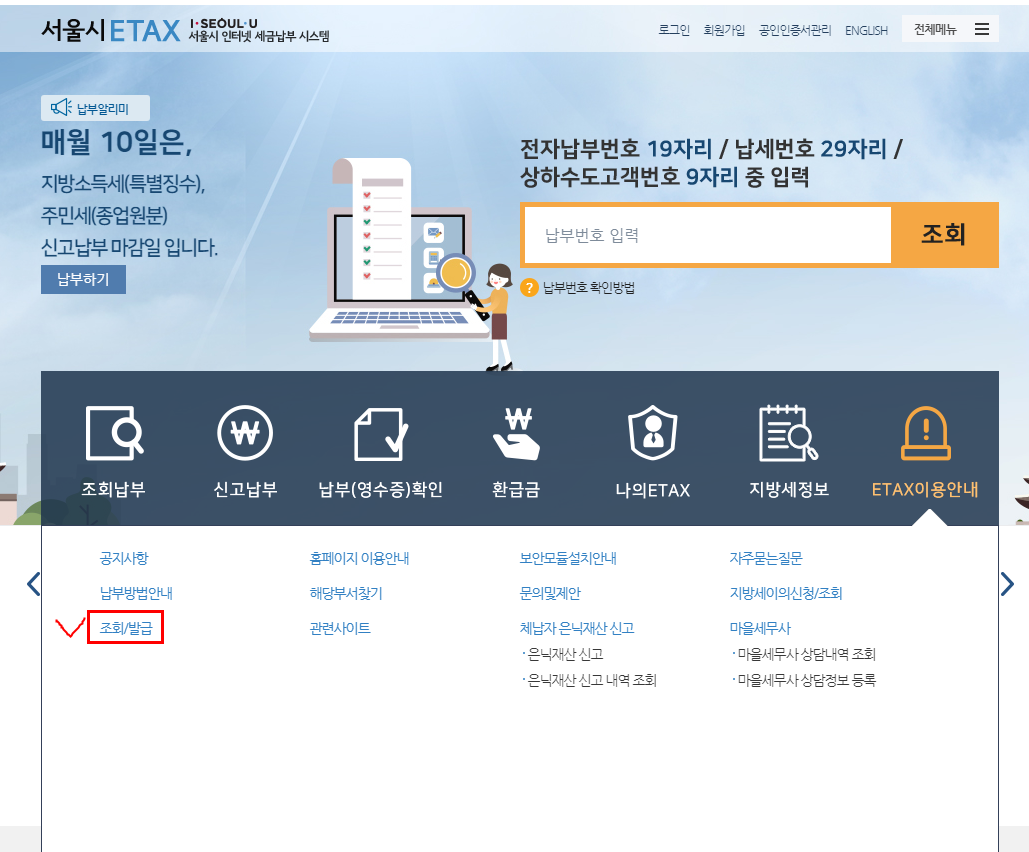
Task: Open the 해당부서찾기 link
Action: click(346, 593)
